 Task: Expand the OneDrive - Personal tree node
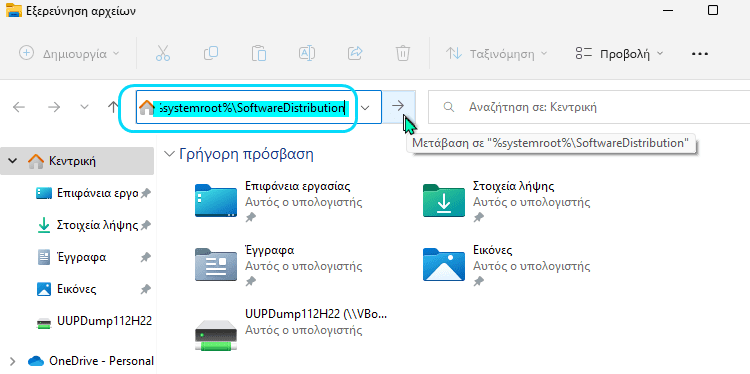point(13,361)
